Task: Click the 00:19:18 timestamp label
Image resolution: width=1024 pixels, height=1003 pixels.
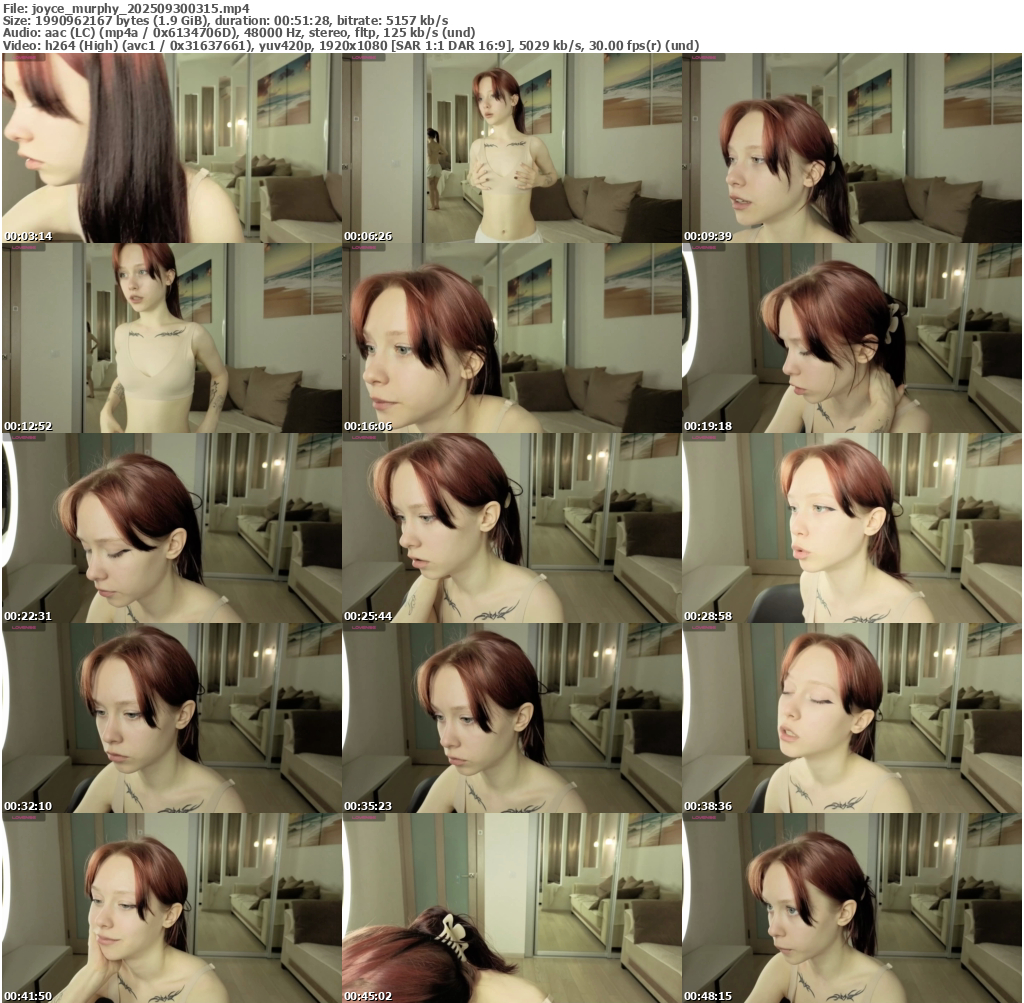Action: [708, 426]
